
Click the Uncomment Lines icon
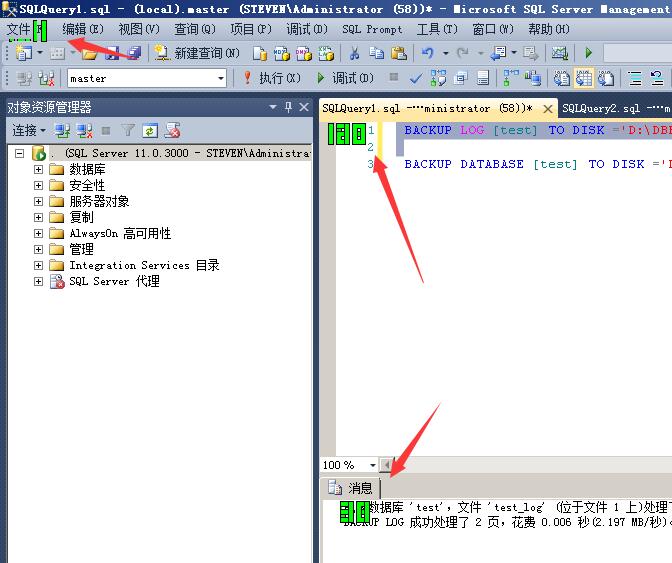tap(657, 78)
